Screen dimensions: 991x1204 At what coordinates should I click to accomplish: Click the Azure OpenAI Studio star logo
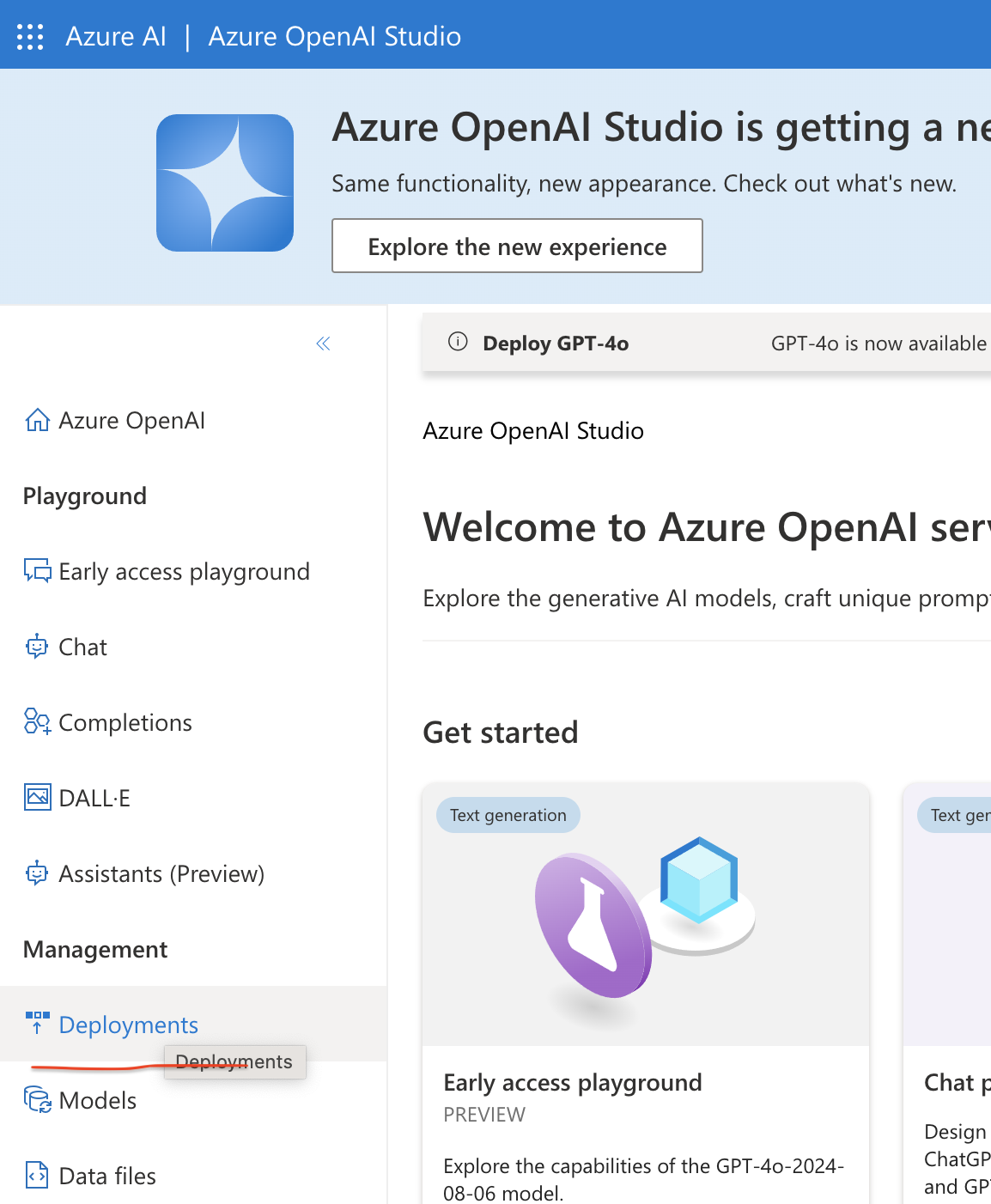(225, 183)
